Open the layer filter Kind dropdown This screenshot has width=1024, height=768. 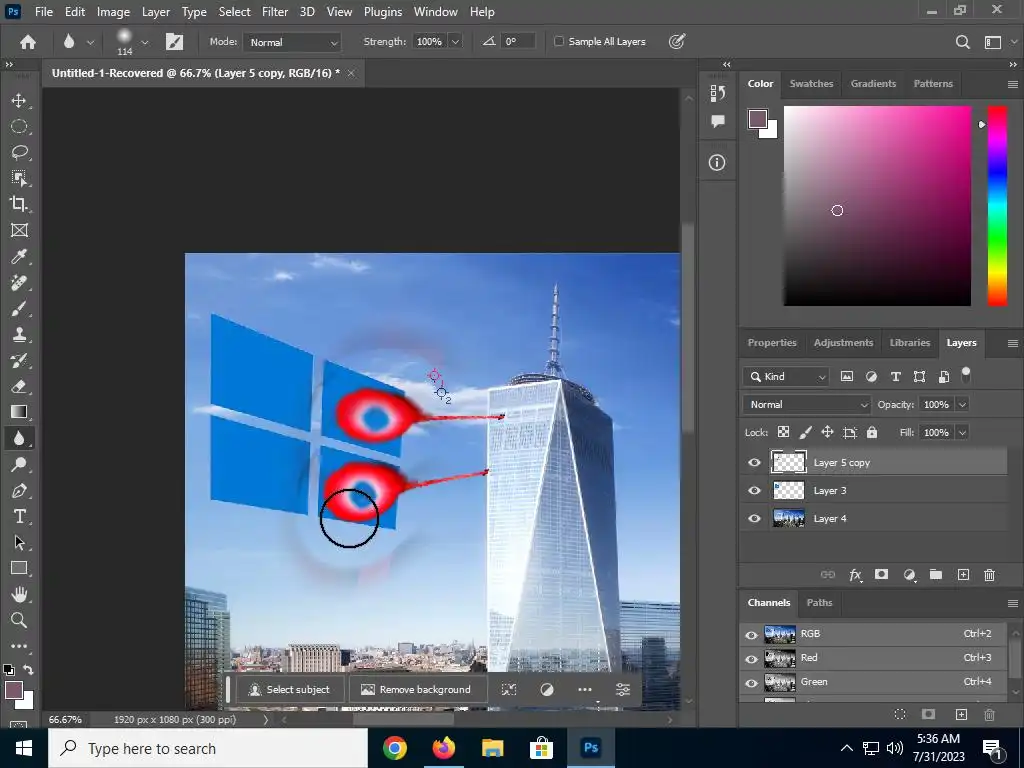tap(786, 377)
